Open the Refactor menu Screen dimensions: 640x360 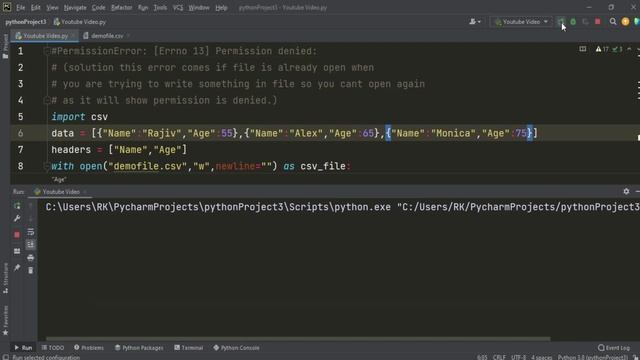click(x=121, y=7)
